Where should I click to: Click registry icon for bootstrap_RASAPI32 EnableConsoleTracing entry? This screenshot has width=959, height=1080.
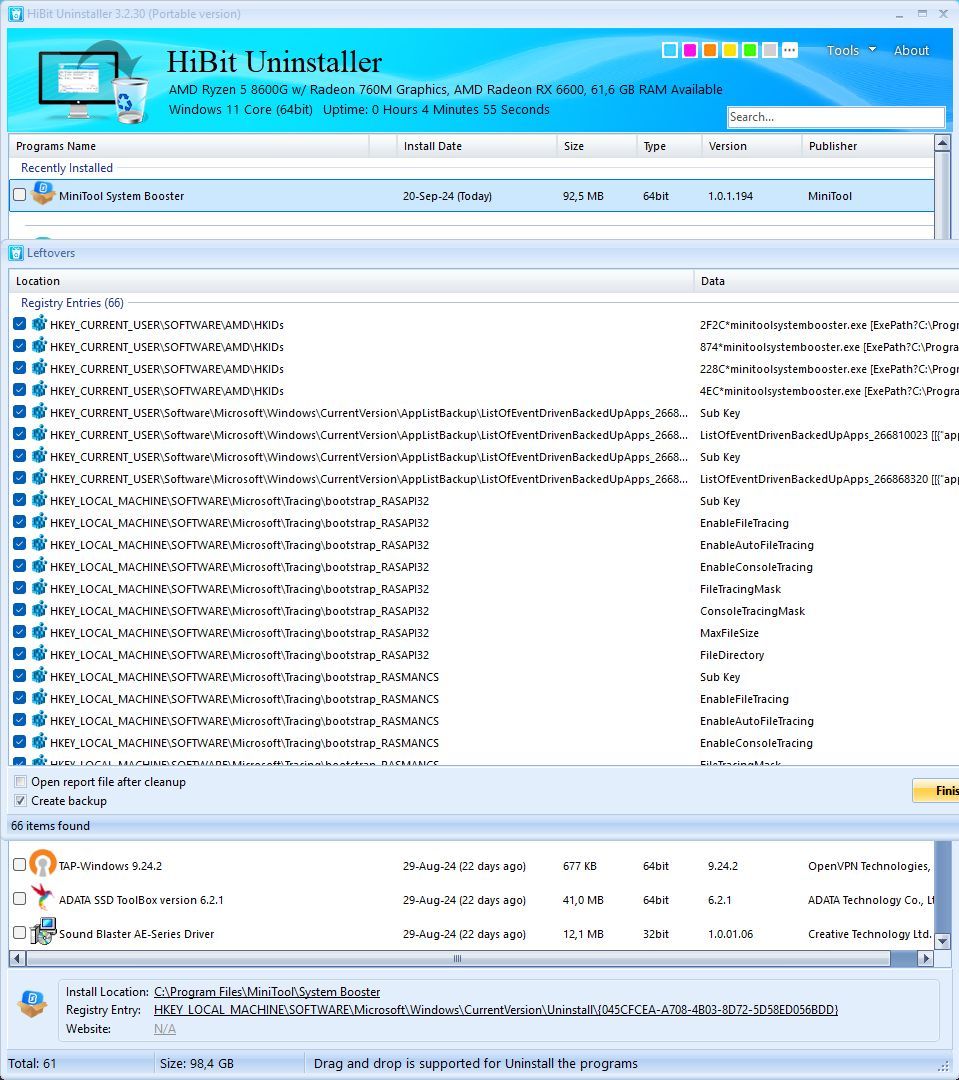(x=39, y=566)
